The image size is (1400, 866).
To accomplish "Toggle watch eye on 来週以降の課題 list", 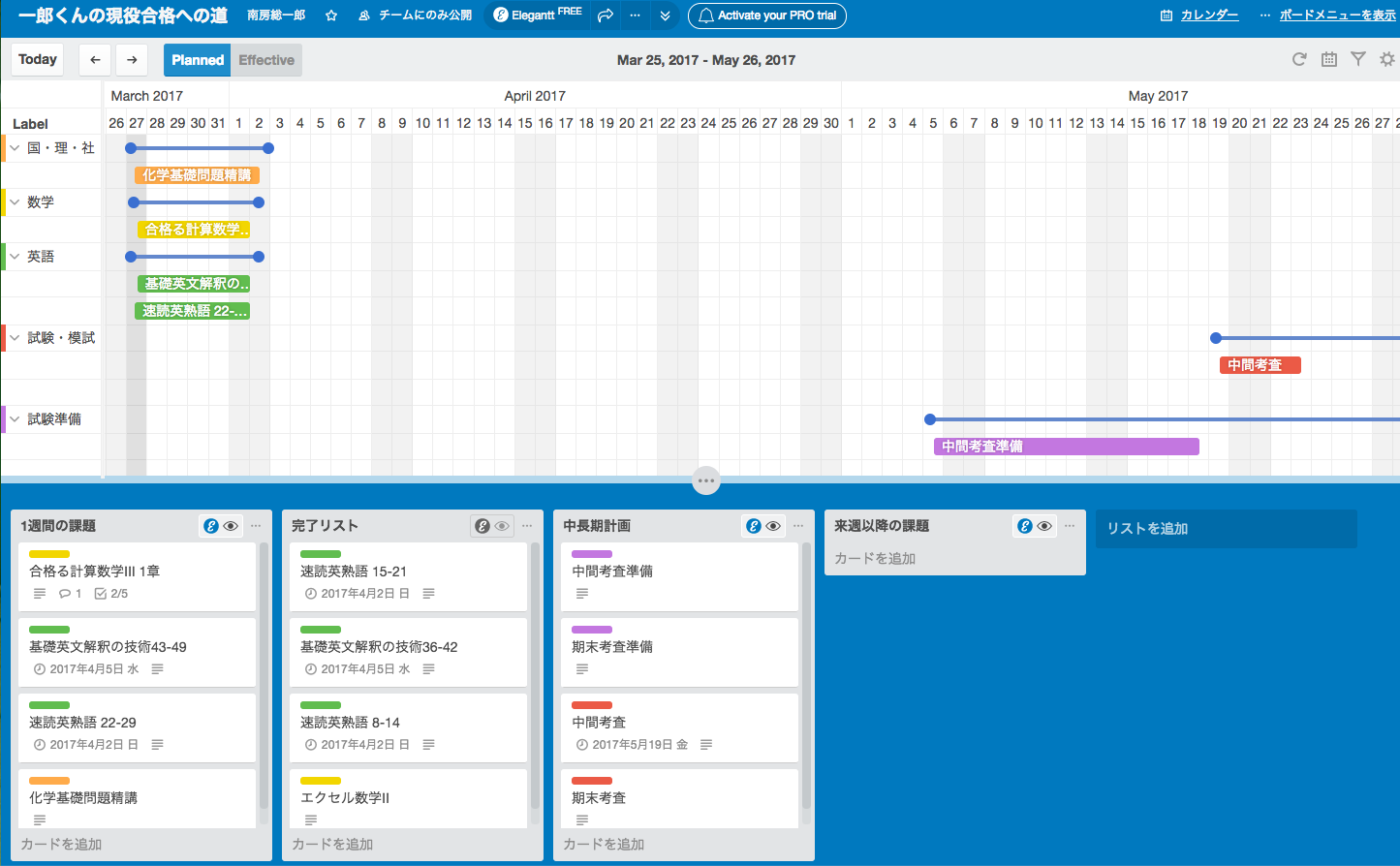I will (x=1044, y=526).
